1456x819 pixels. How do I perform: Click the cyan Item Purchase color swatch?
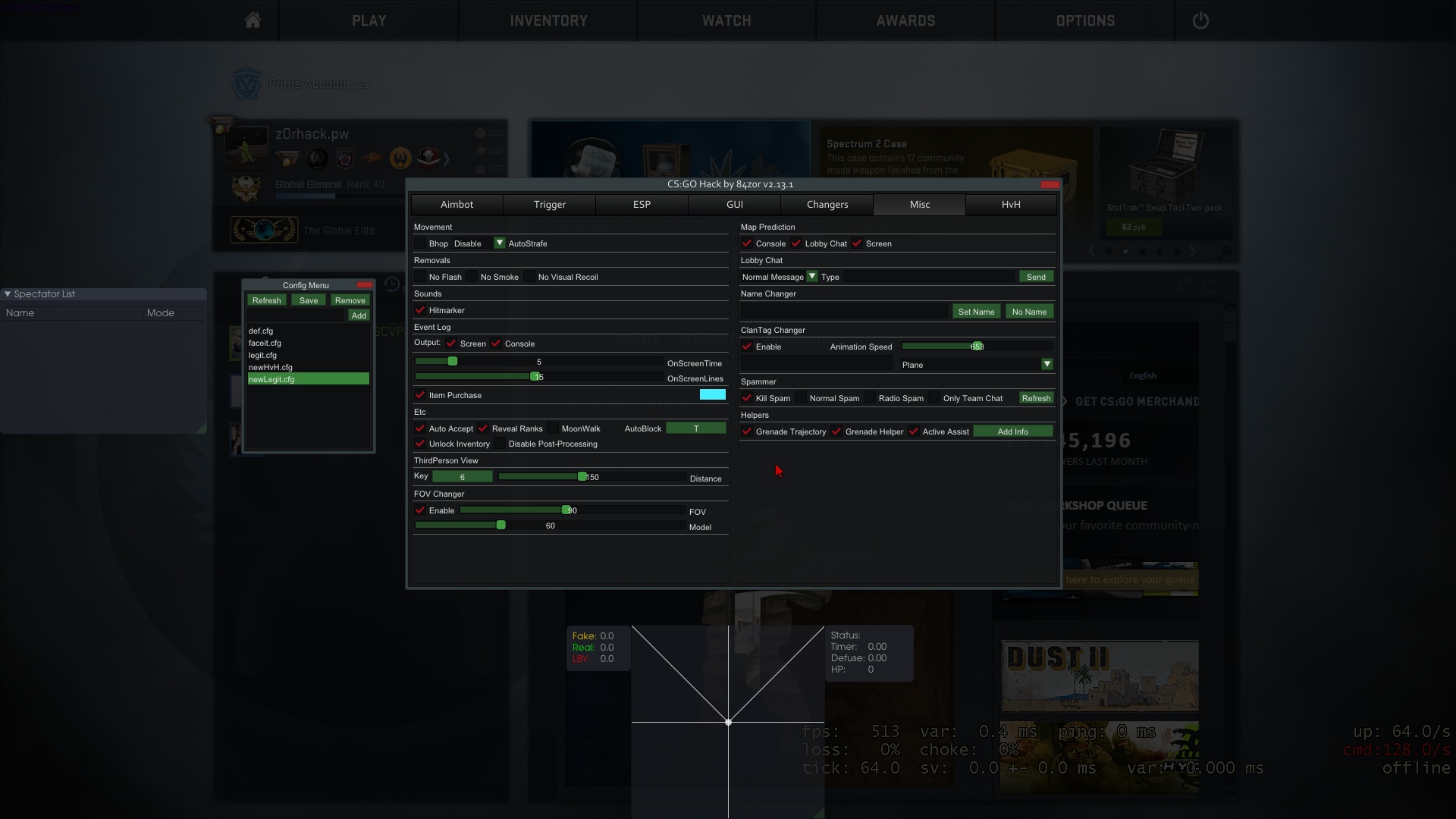712,394
